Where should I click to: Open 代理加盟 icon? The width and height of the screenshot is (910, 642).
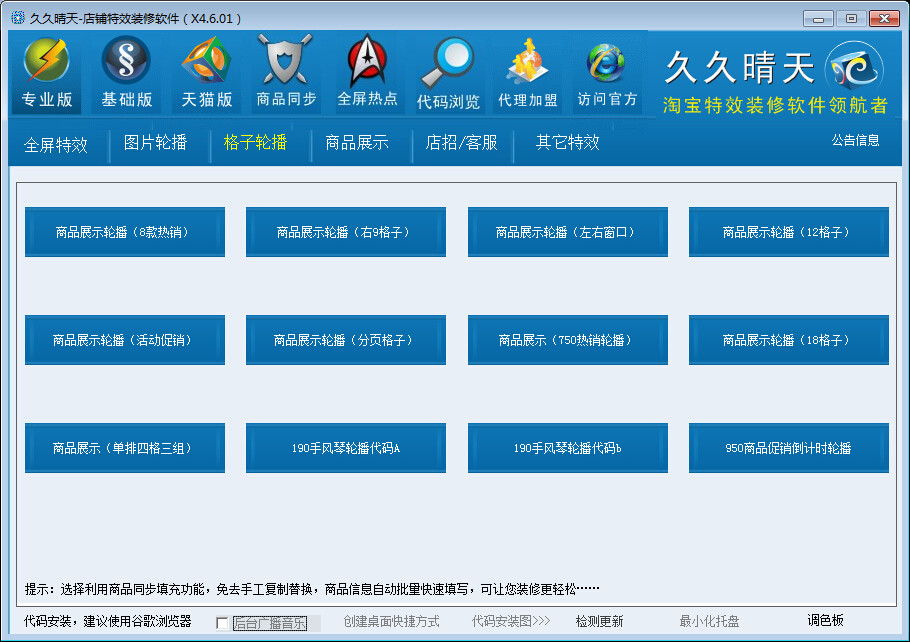coord(527,64)
